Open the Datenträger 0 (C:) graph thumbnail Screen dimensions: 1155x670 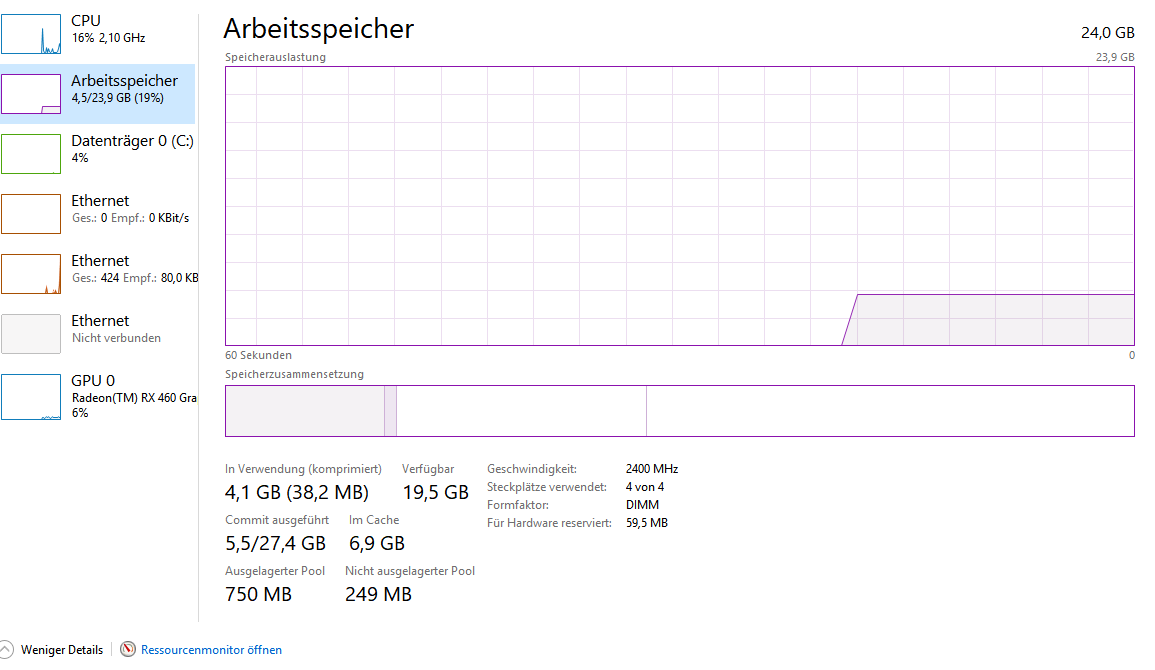point(31,153)
